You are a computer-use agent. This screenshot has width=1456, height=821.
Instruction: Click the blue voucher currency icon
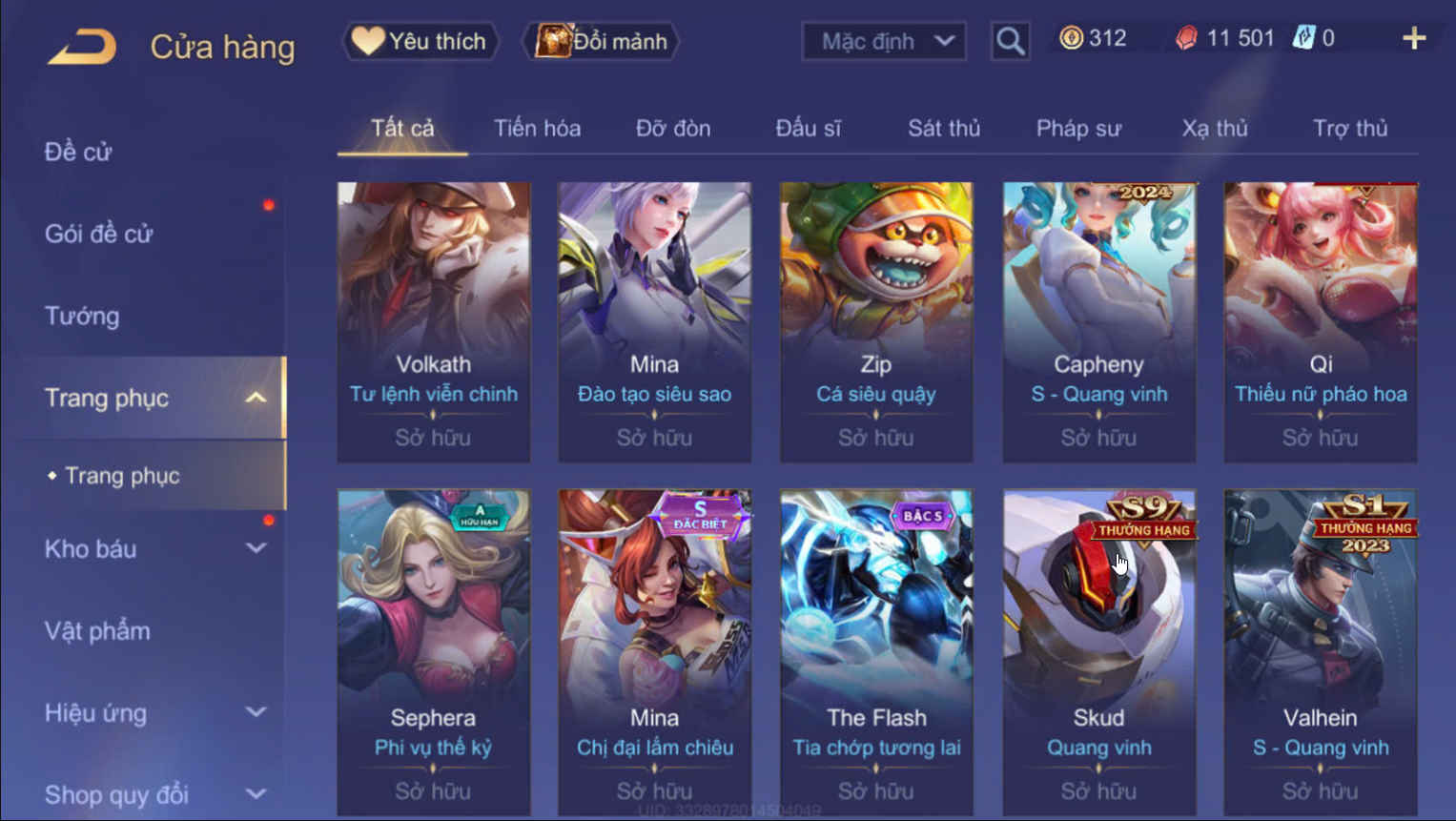coord(1303,38)
